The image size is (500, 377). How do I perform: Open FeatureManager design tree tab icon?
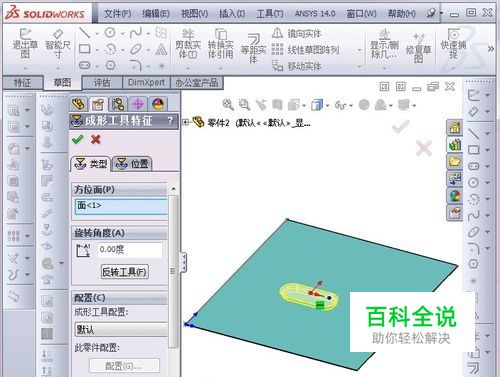coord(78,104)
